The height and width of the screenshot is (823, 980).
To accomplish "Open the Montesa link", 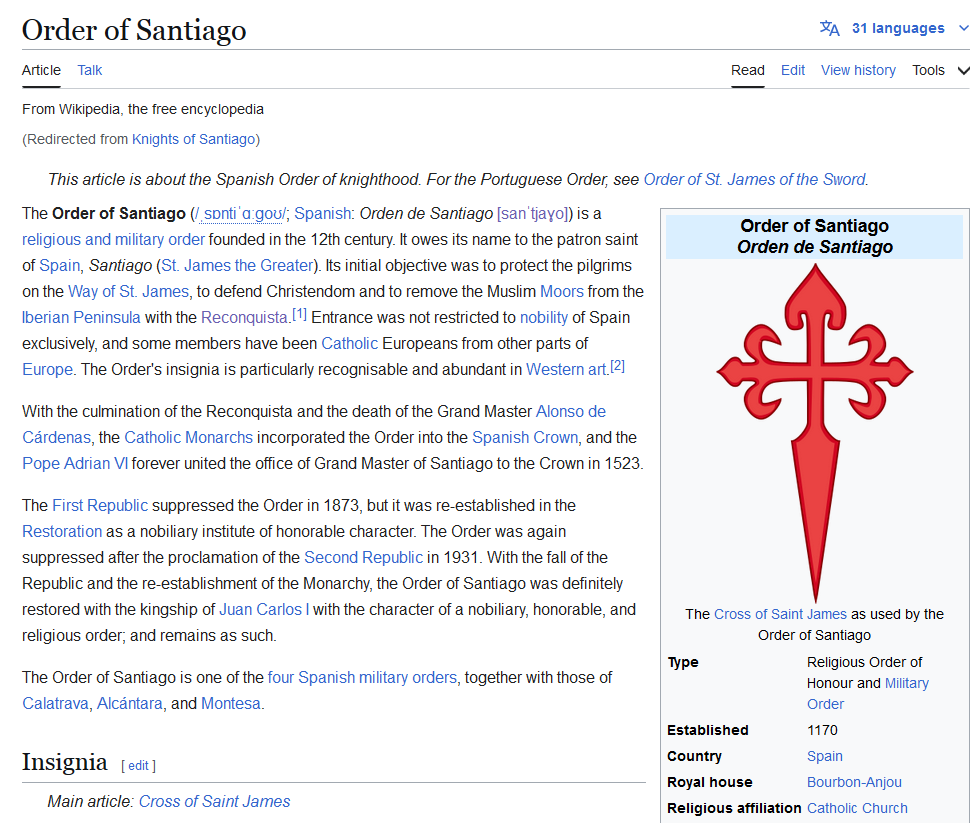I will pyautogui.click(x=231, y=704).
